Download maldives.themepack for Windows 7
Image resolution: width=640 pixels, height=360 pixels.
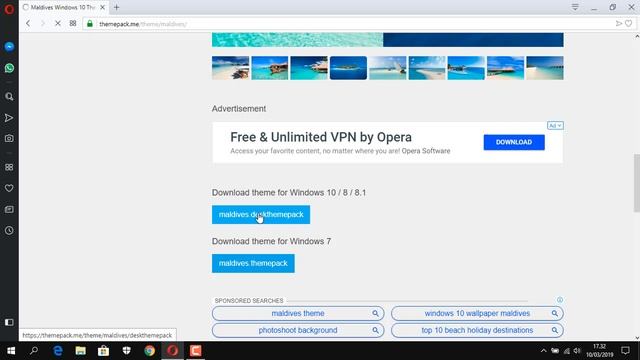[x=253, y=263]
